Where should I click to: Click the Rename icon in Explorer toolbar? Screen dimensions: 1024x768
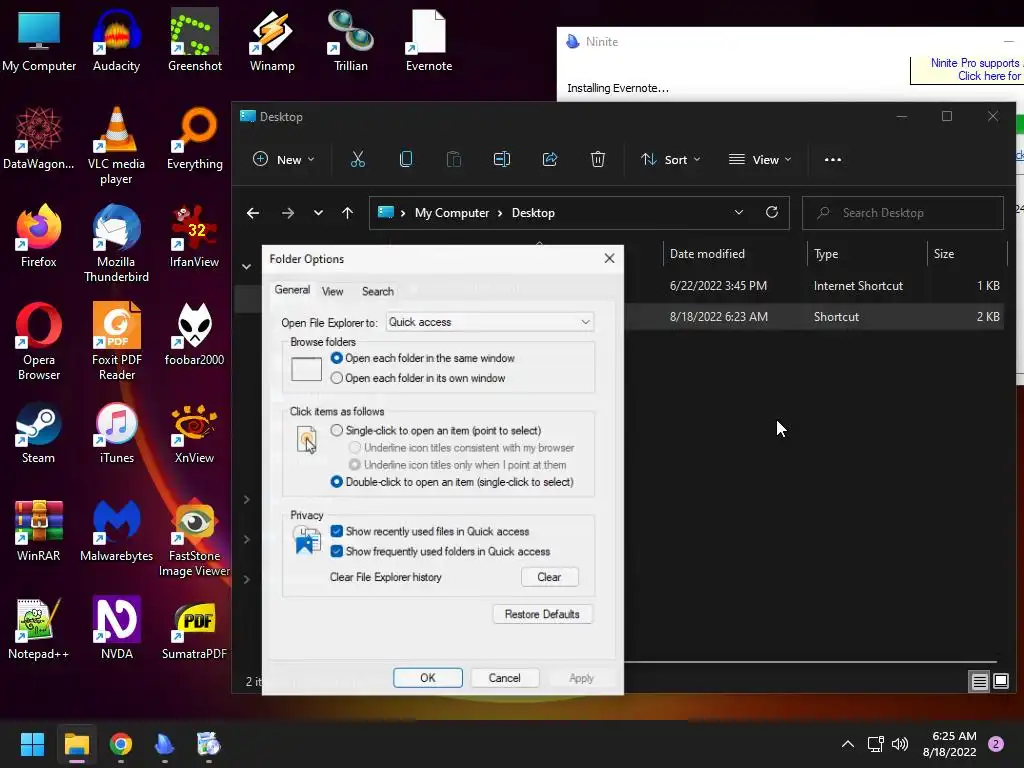click(502, 159)
